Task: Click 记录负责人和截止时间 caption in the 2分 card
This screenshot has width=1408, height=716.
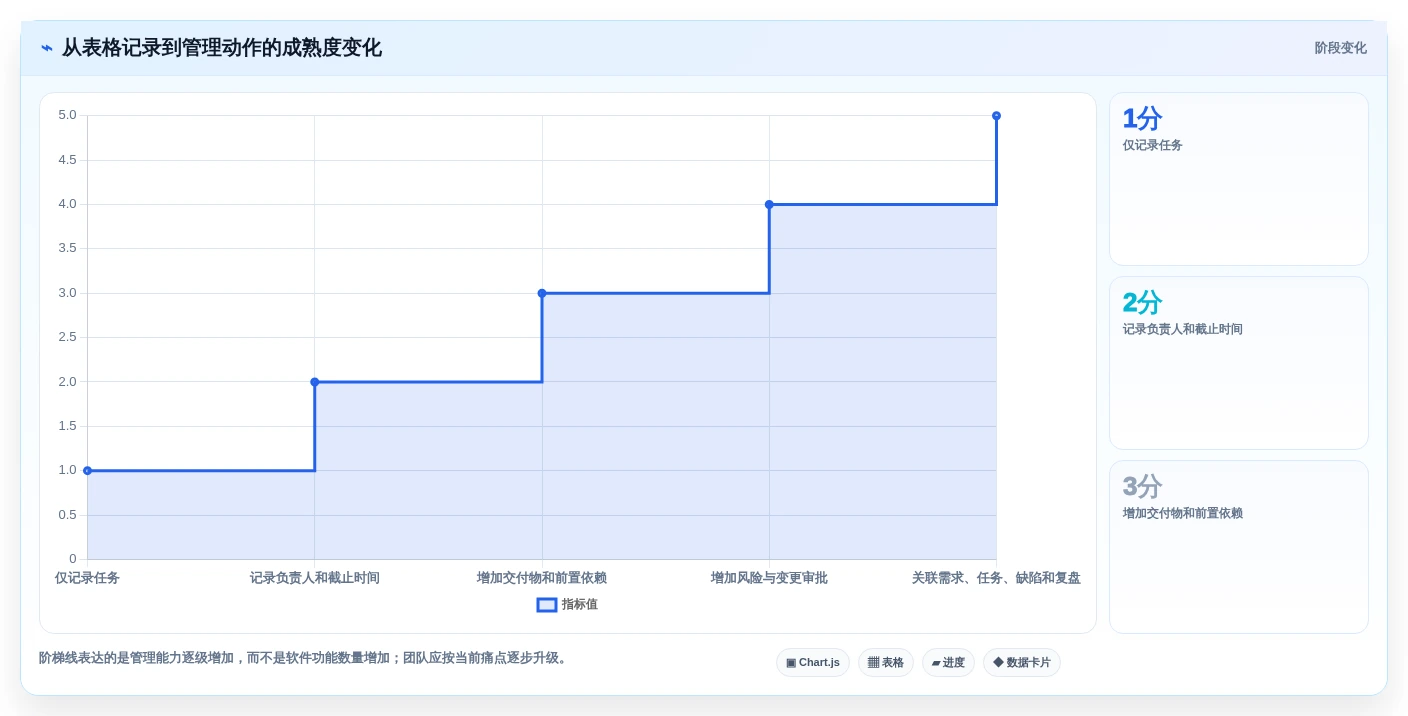Action: click(x=1183, y=329)
